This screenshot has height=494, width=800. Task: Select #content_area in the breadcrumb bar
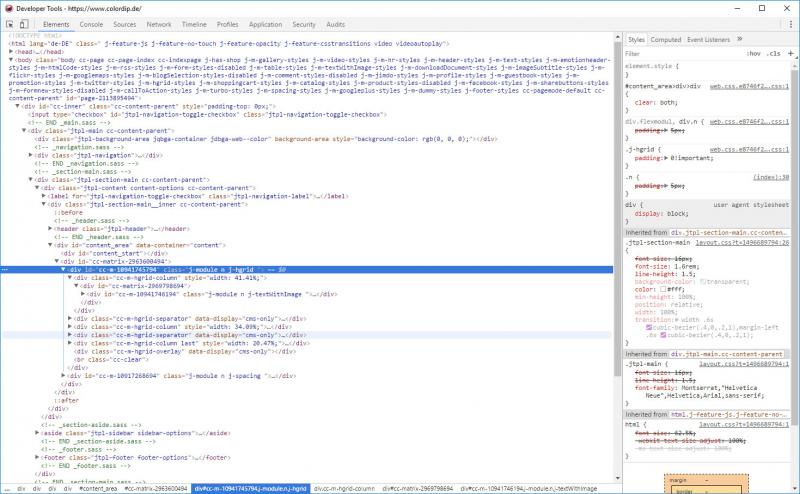point(98,488)
